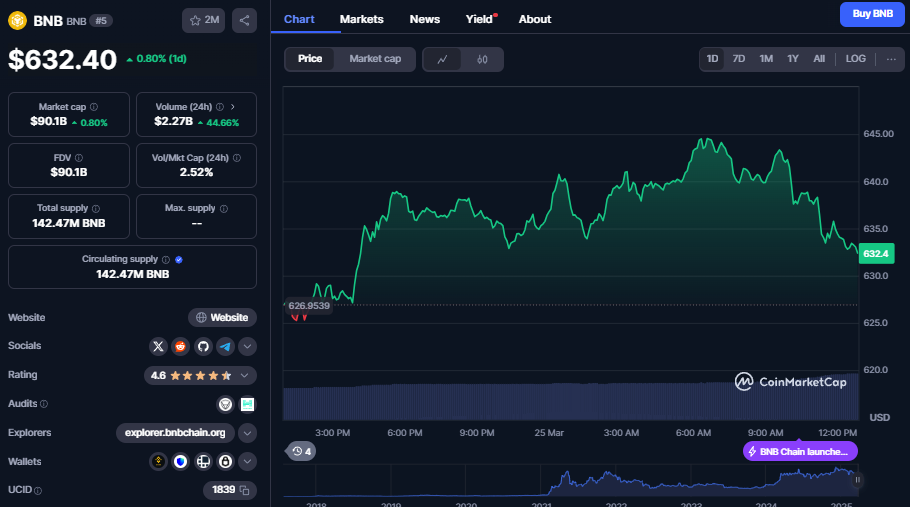Click the USD currency label on chart
Viewport: 910px width, 507px height.
pos(879,417)
